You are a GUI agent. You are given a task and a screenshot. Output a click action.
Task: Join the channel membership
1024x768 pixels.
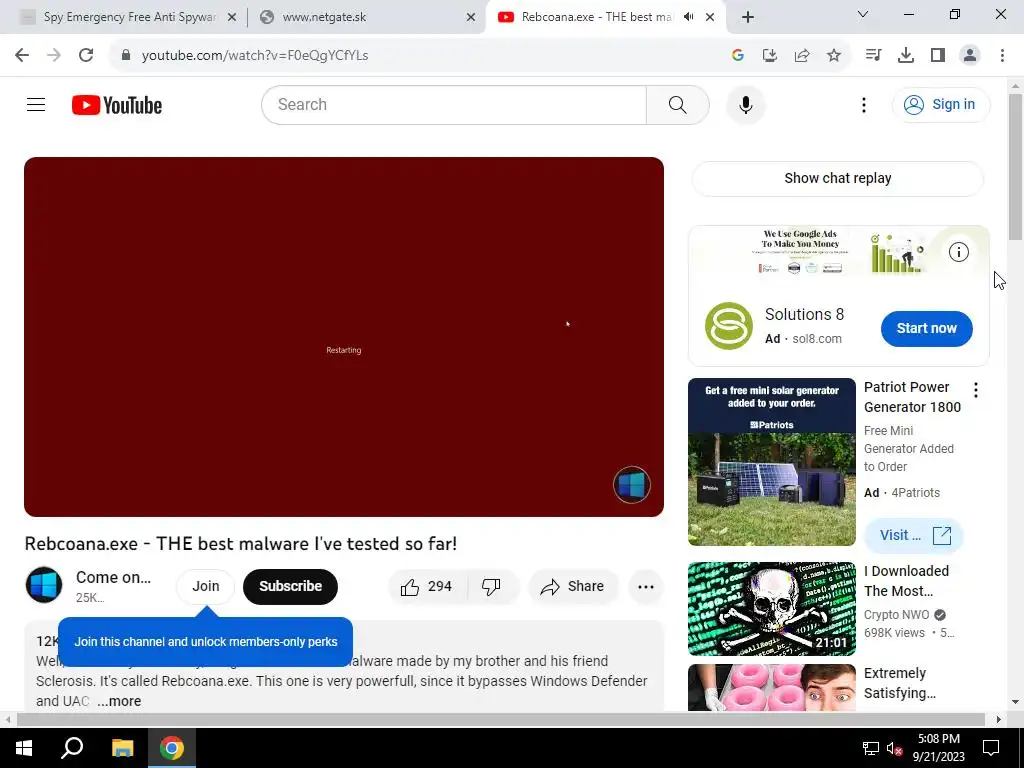(x=206, y=586)
